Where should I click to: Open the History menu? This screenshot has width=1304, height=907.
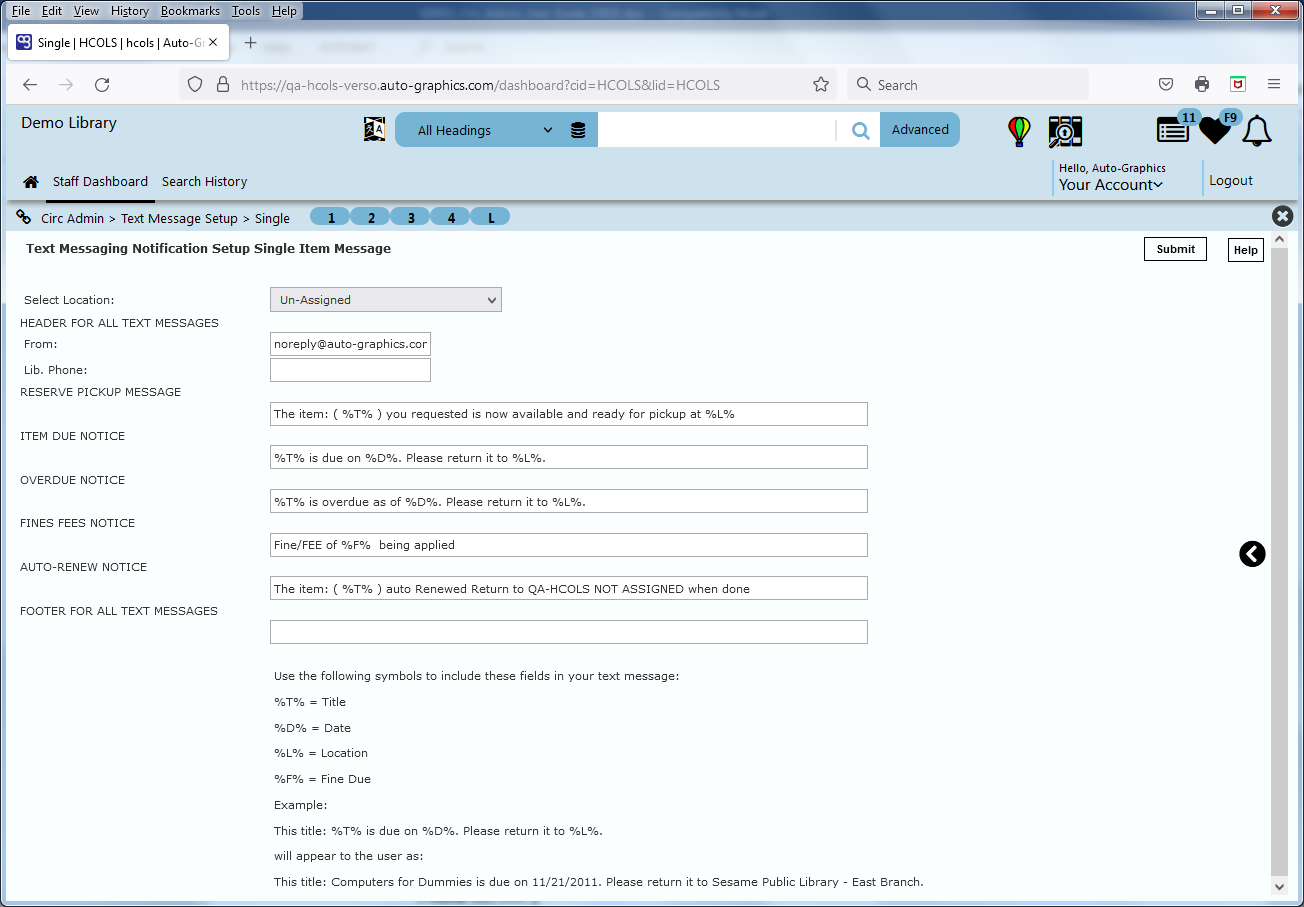(x=130, y=11)
